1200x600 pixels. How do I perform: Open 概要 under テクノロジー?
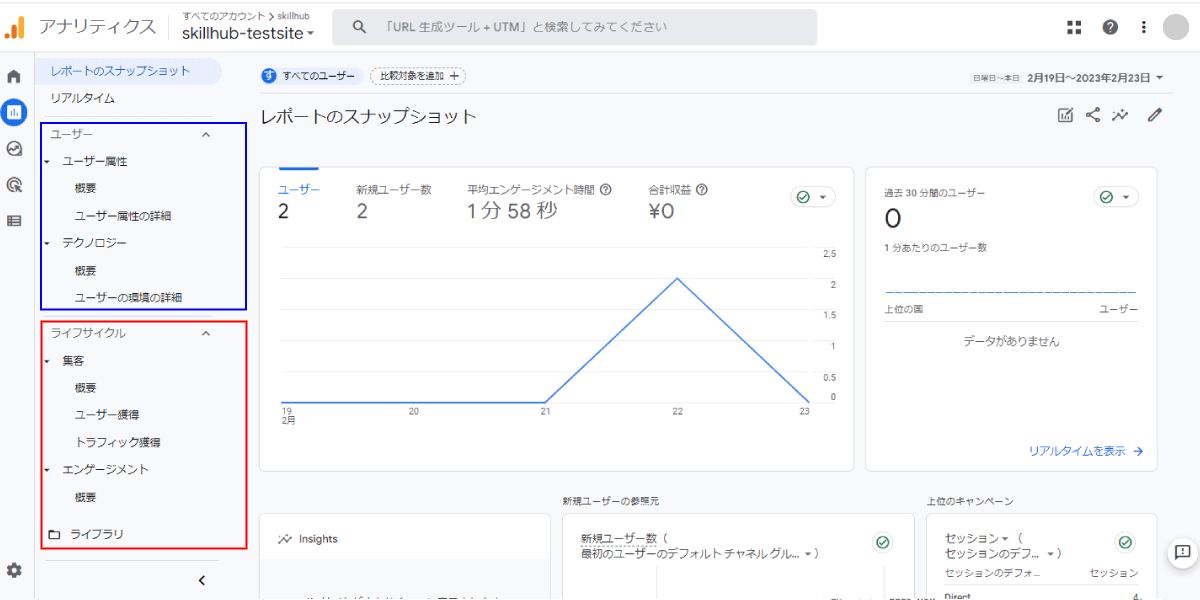(x=86, y=270)
